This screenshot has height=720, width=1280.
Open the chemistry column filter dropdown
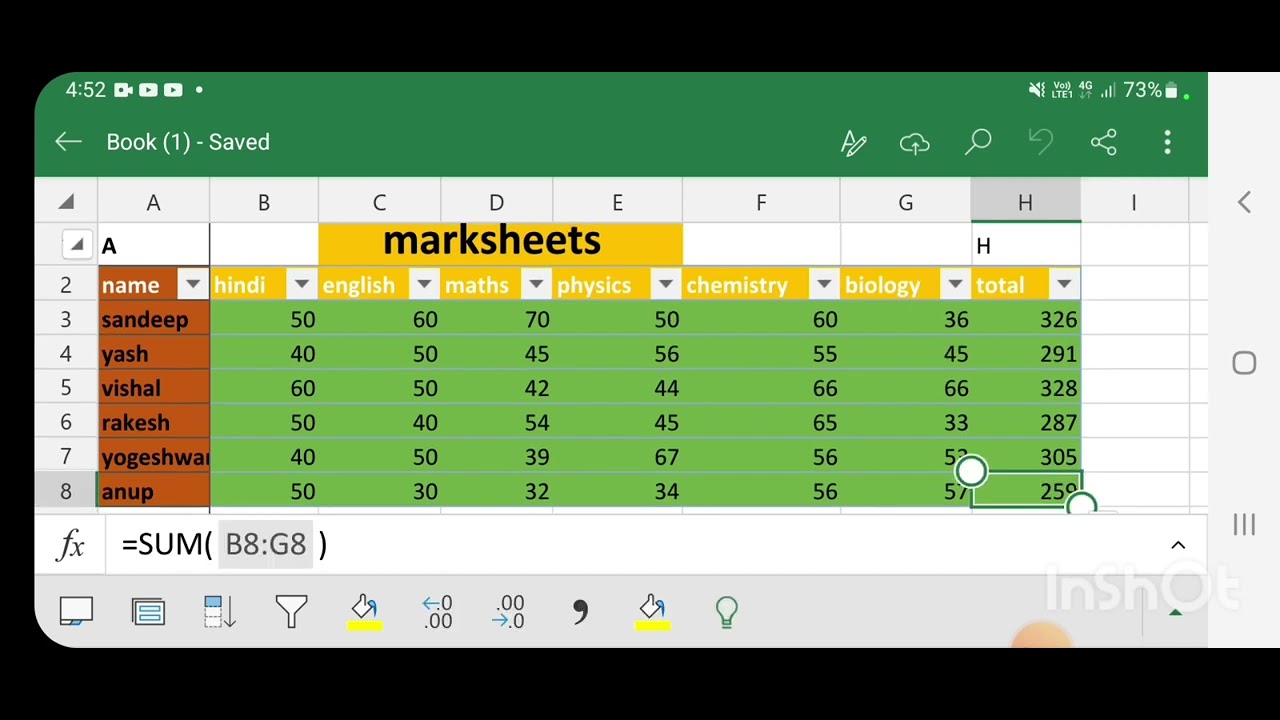pos(823,285)
